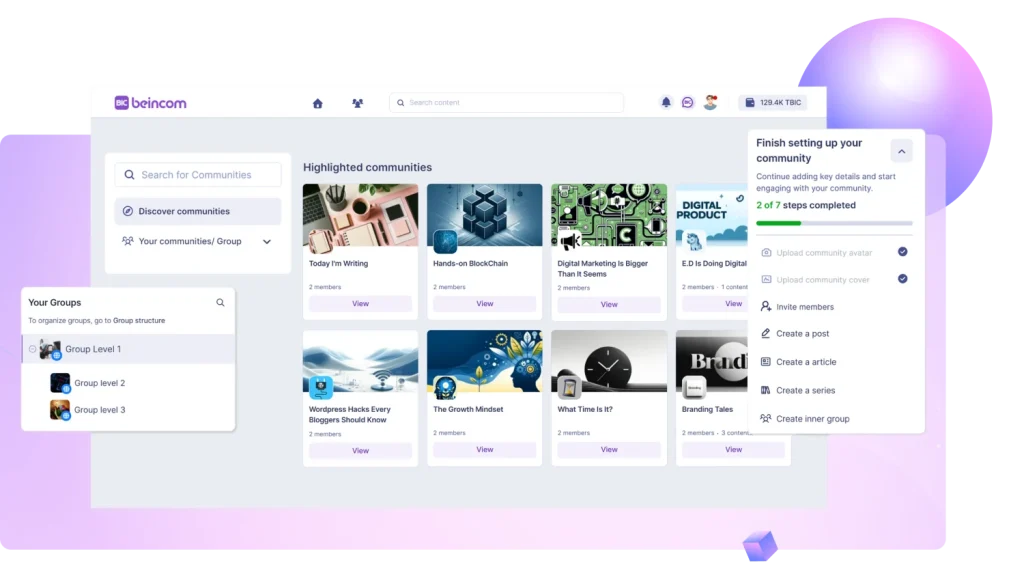
Task: Open the user profile avatar
Action: click(711, 102)
